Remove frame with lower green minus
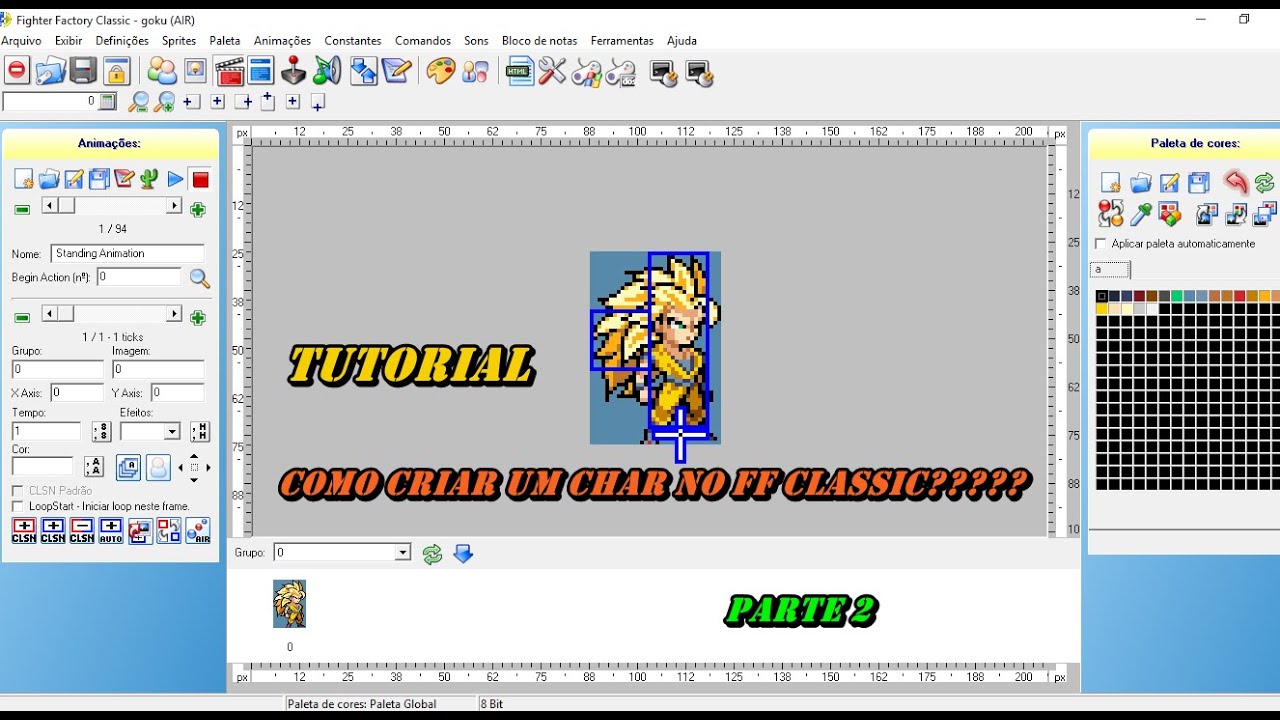Viewport: 1280px width, 720px height. pyautogui.click(x=22, y=318)
